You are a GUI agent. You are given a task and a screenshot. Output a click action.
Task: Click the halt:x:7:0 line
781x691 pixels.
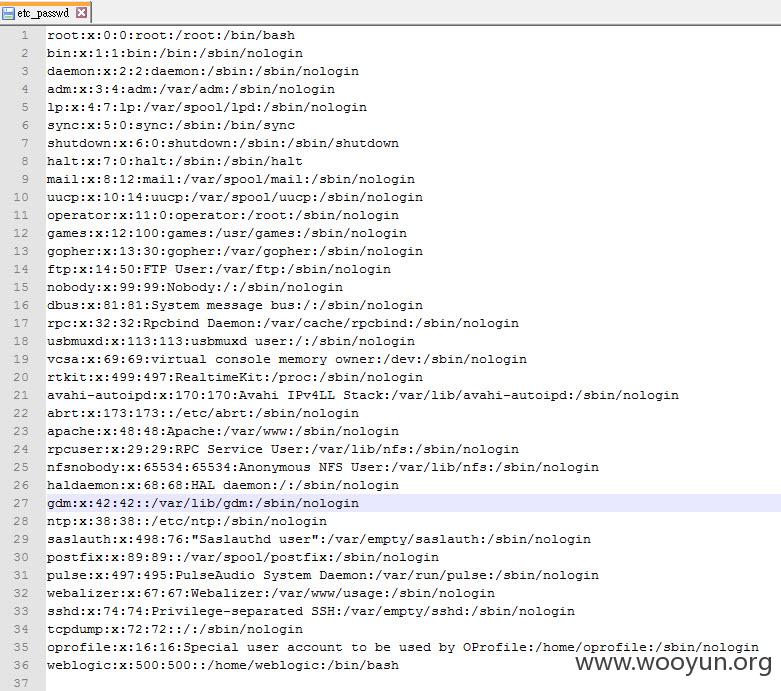click(x=175, y=161)
